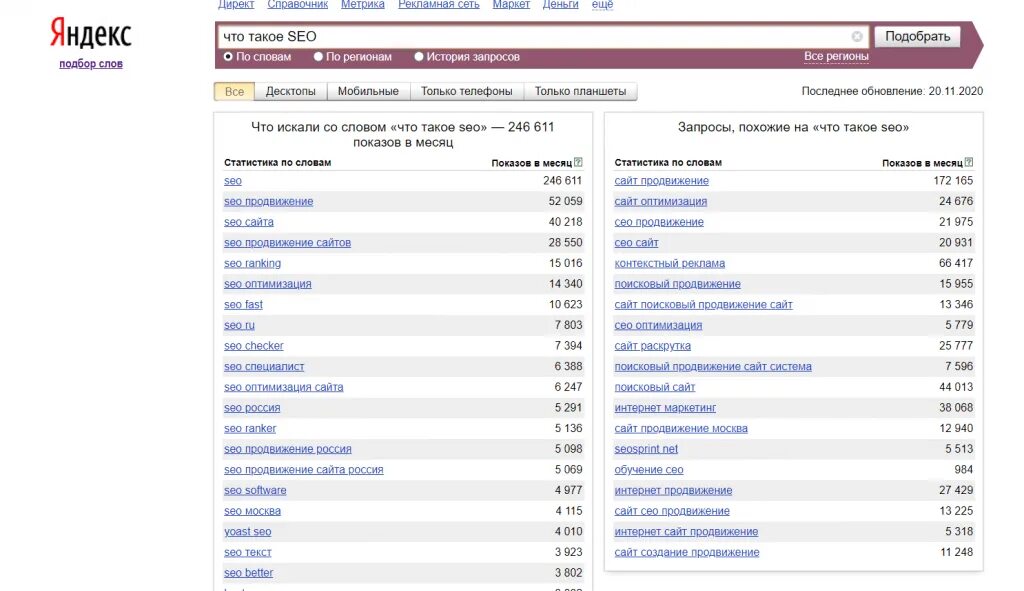Select 'История запросов' radio option
The height and width of the screenshot is (591, 1024).
click(x=419, y=57)
